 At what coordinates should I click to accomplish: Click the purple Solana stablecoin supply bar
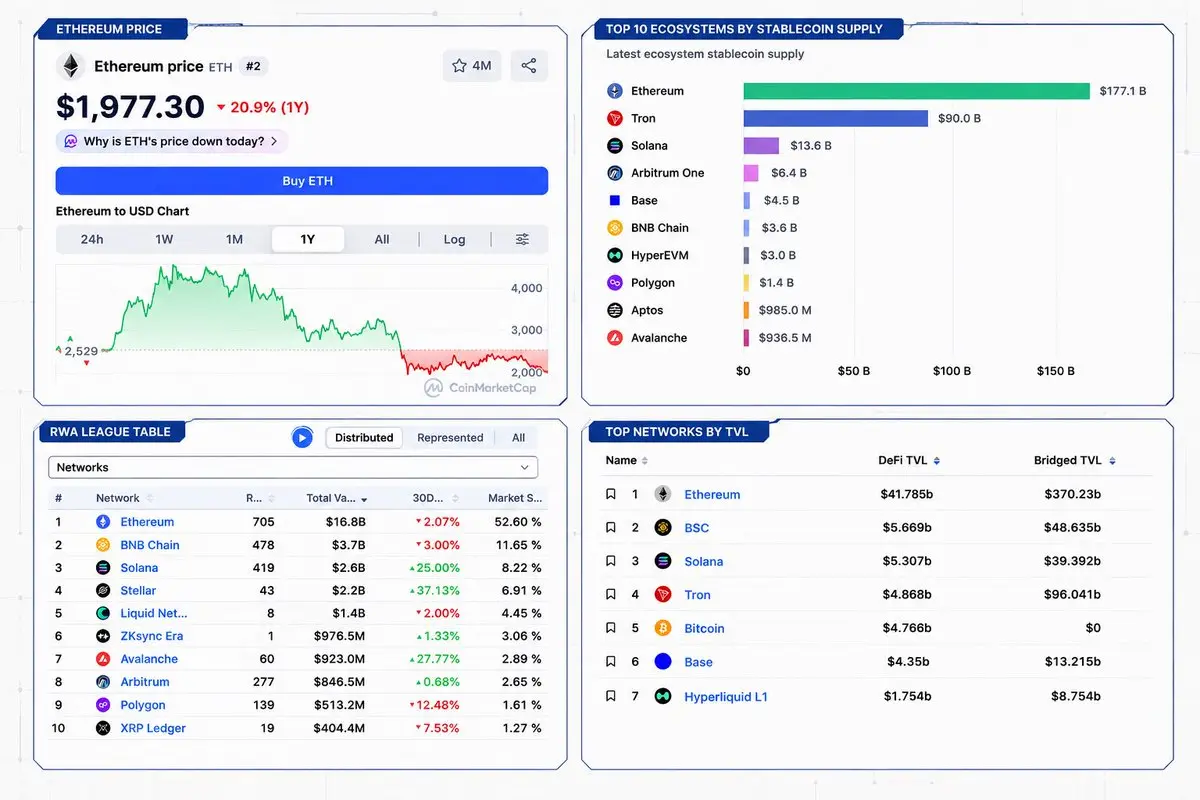coord(761,146)
